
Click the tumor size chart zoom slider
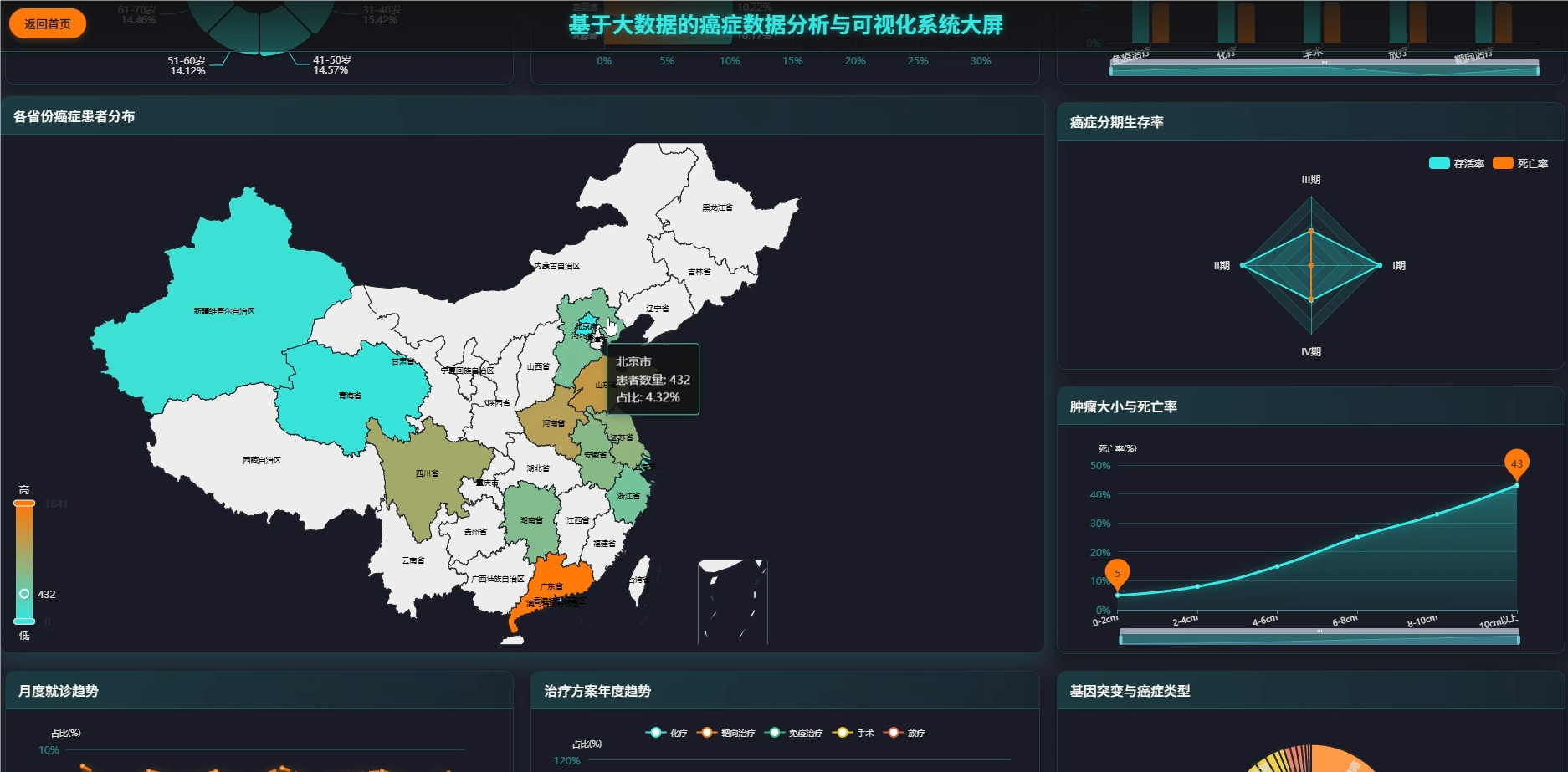coord(1319,637)
